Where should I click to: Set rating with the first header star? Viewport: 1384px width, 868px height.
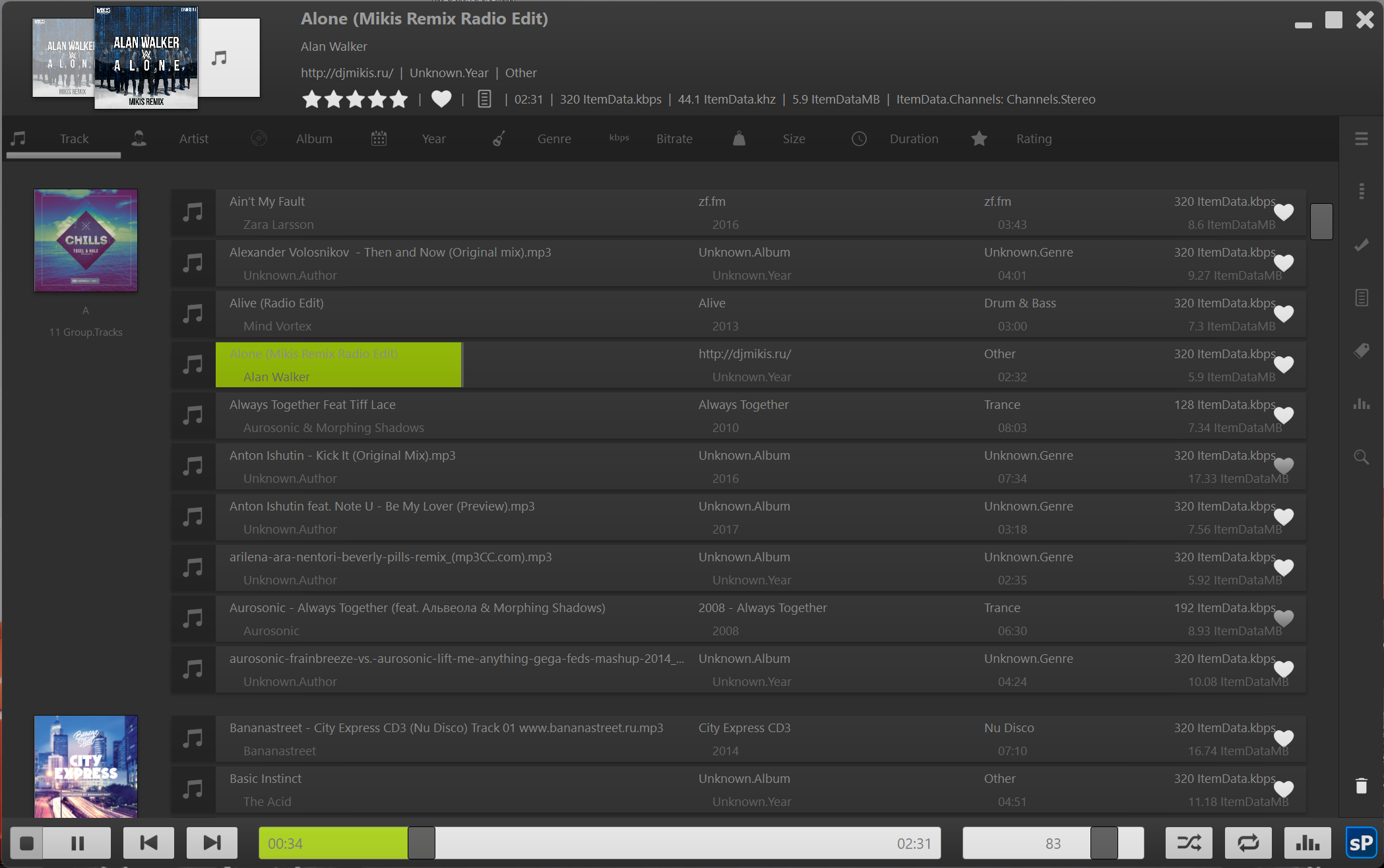311,99
